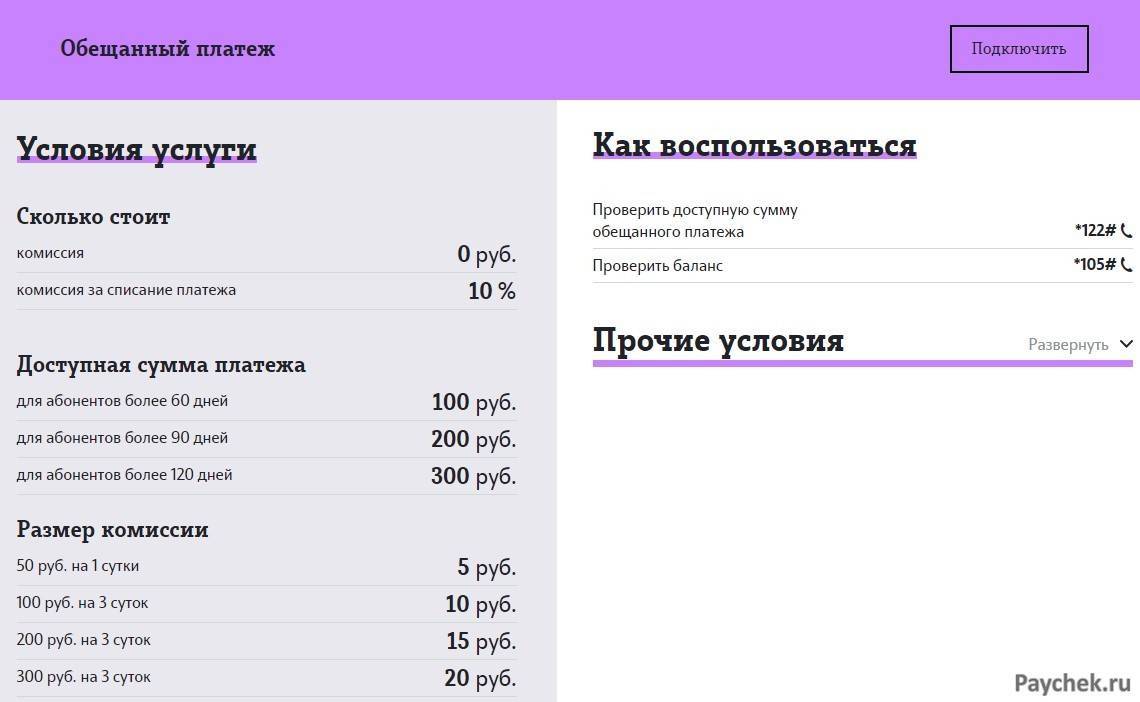Click the 200 руб. на 3 суток row
The image size is (1140, 702).
click(267, 641)
